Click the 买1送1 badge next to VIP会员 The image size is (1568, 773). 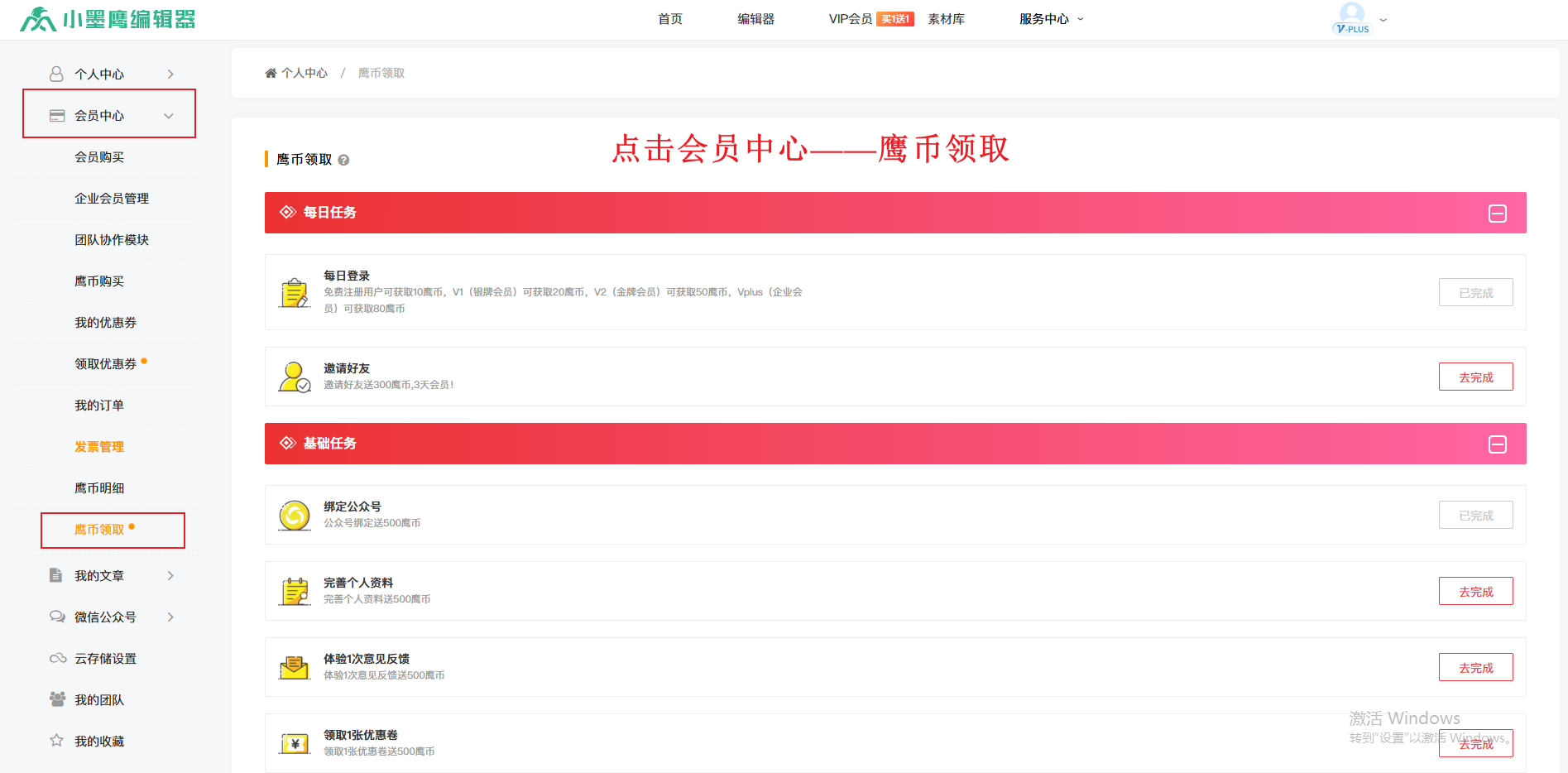click(x=895, y=19)
